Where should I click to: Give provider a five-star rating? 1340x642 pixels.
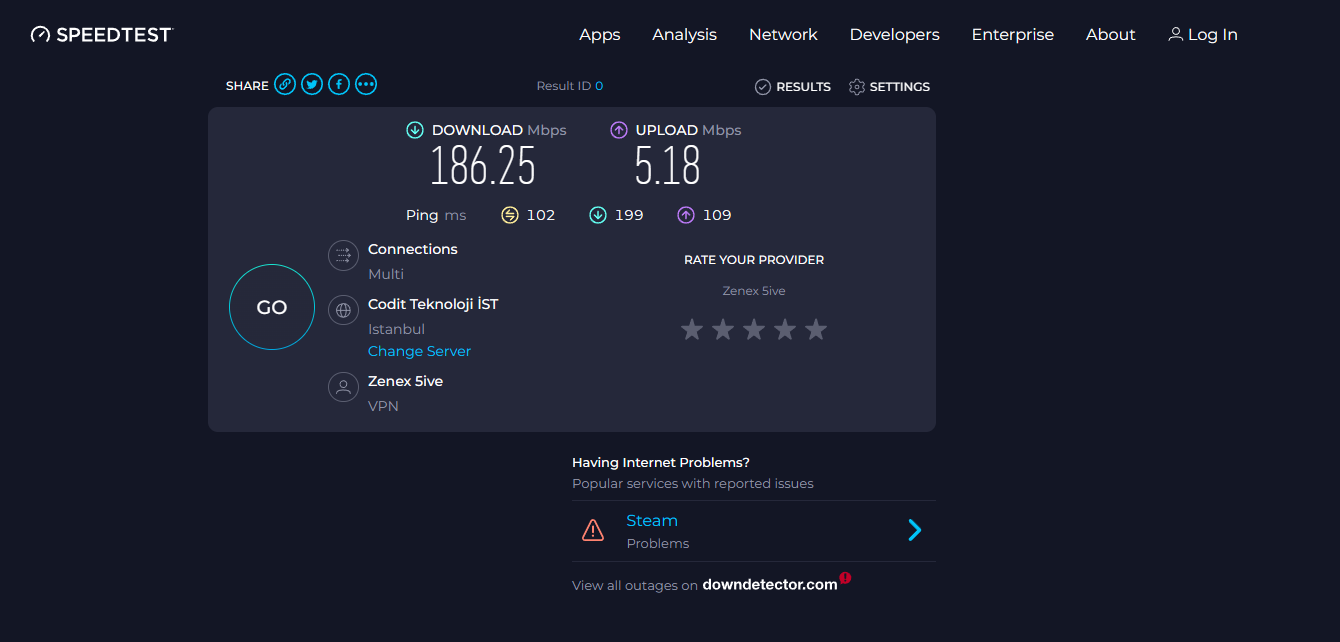816,329
